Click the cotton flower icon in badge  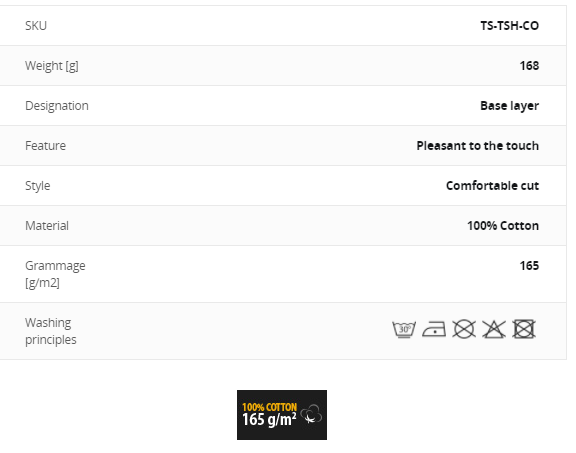click(311, 415)
